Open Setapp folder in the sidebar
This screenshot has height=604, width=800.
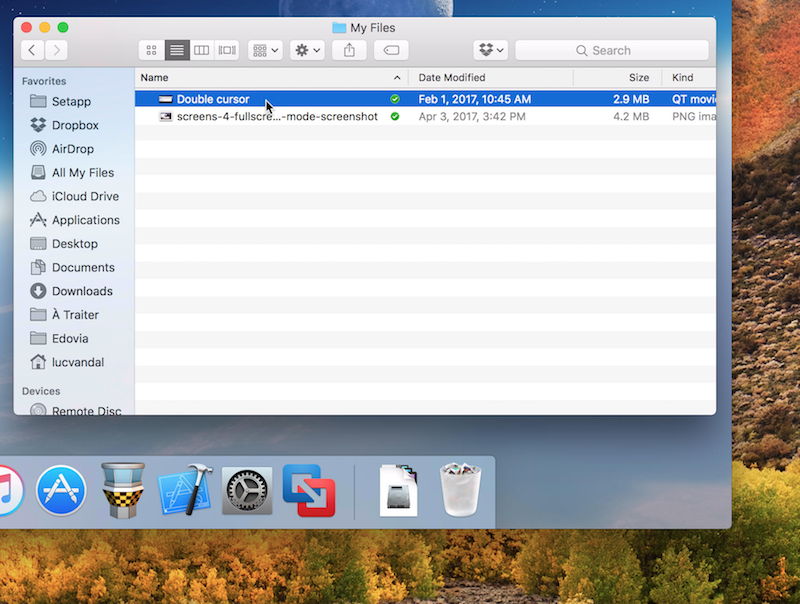(71, 101)
